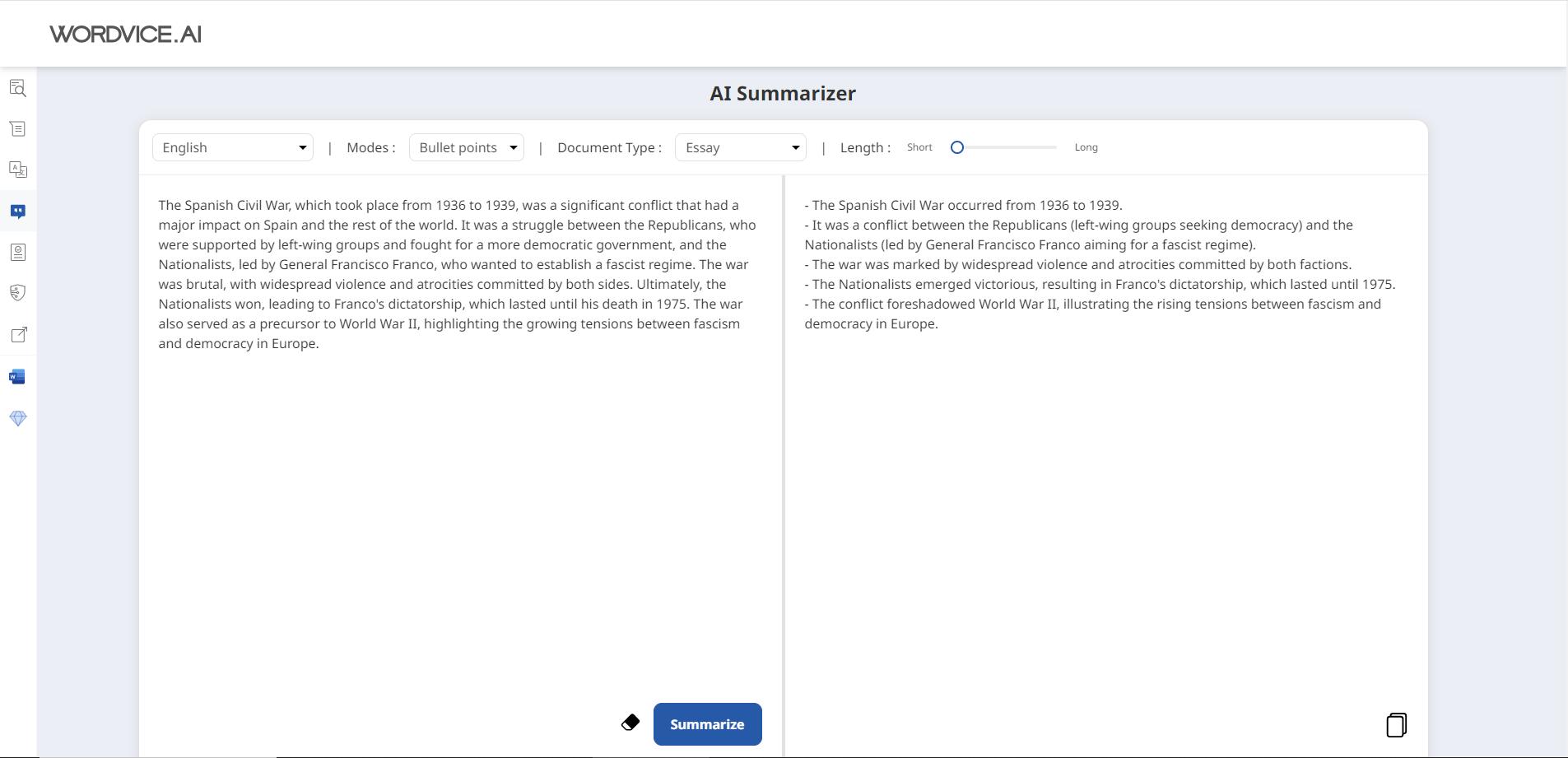Select the AI Detector shield icon

click(x=18, y=293)
